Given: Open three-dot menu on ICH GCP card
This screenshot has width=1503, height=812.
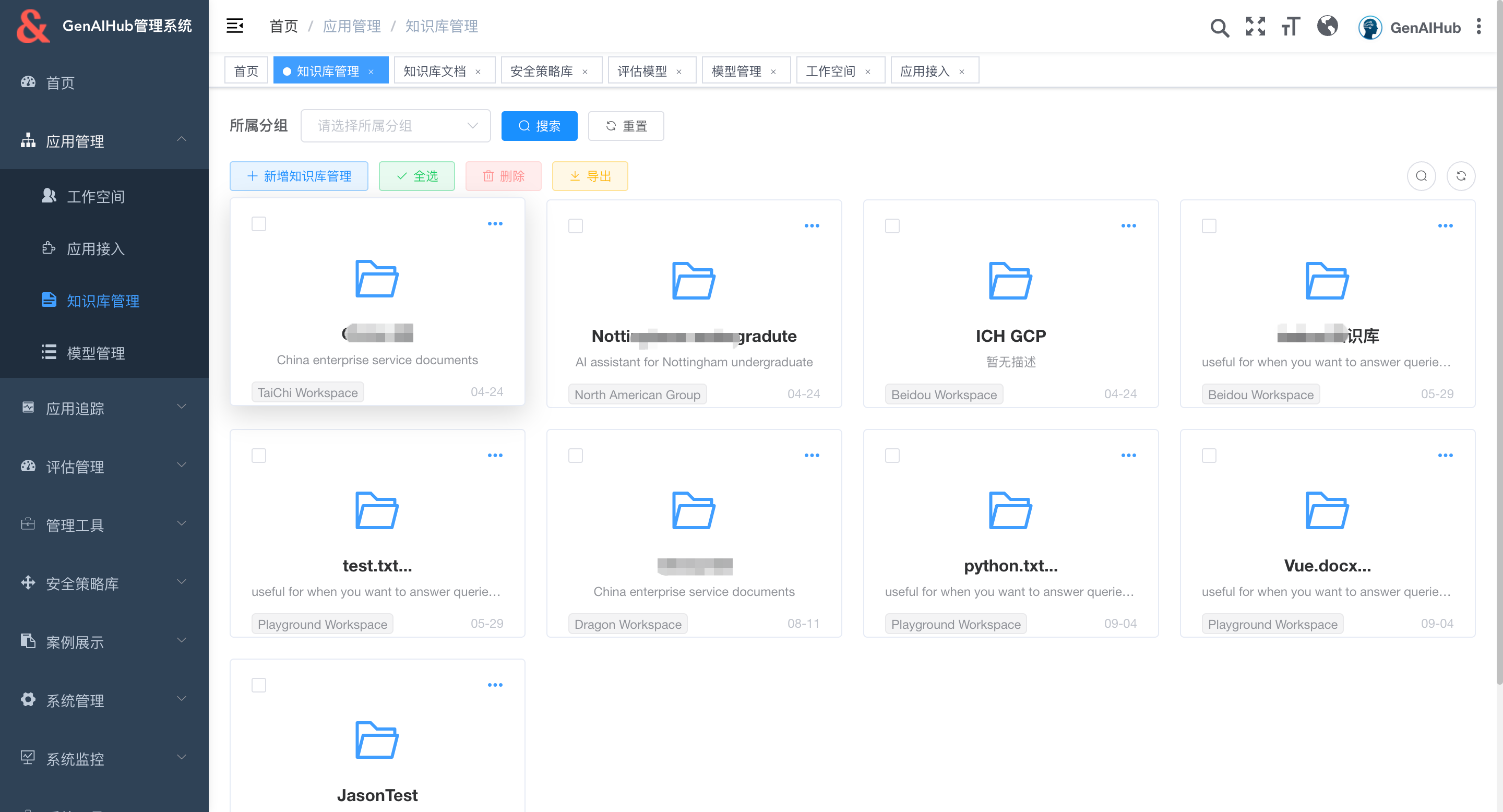Looking at the screenshot, I should pyautogui.click(x=1128, y=226).
